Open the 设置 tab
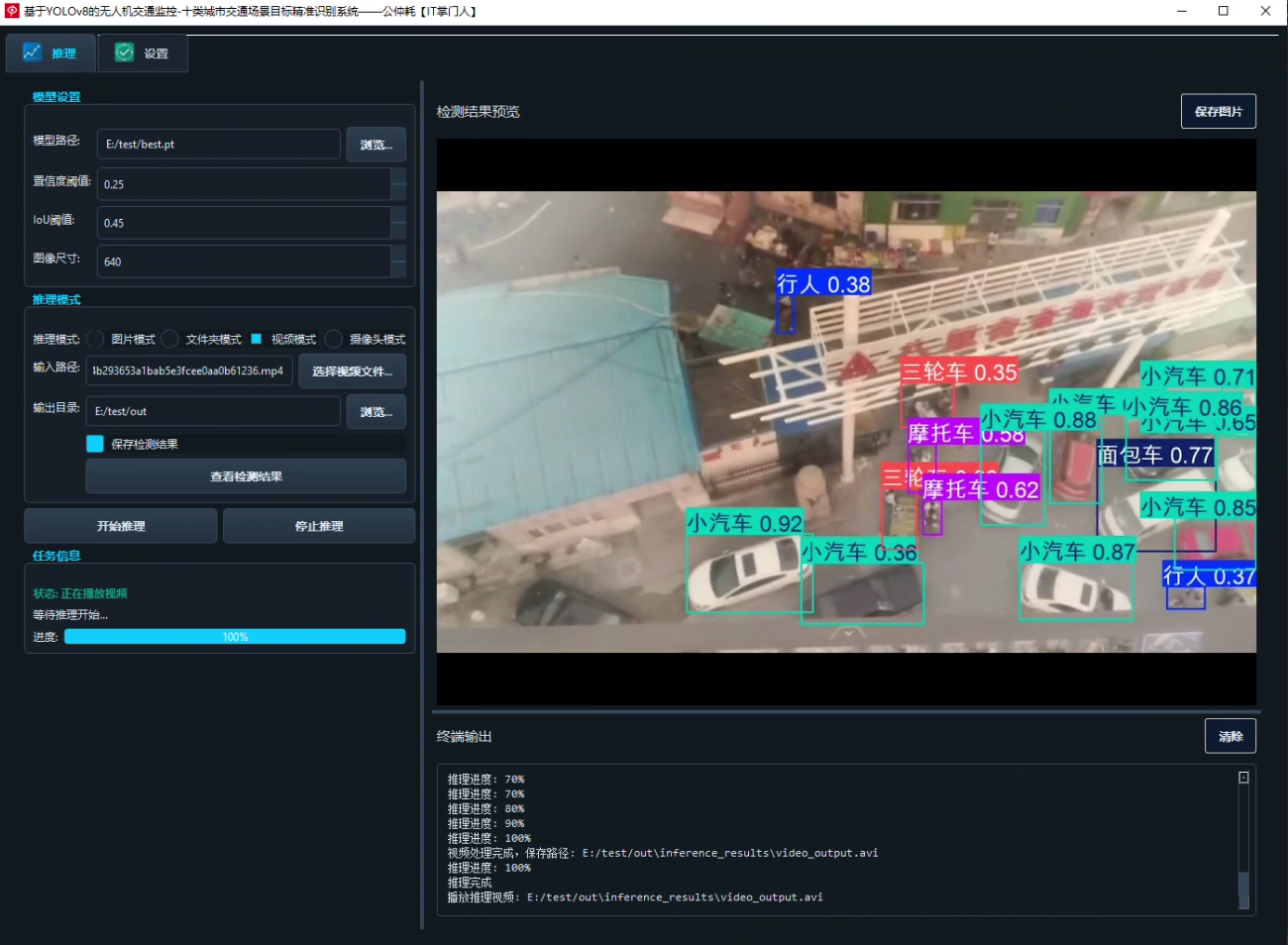This screenshot has height=945, width=1288. click(x=143, y=53)
